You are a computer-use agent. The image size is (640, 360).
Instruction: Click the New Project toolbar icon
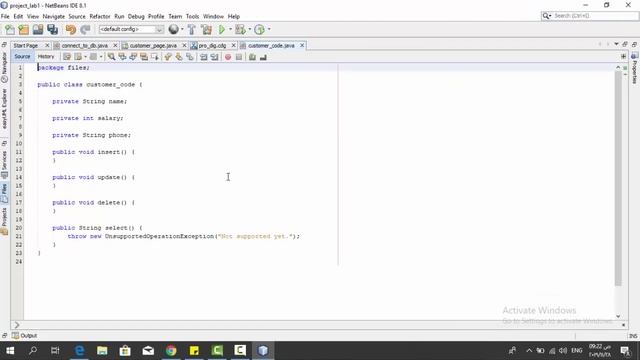tap(24, 29)
